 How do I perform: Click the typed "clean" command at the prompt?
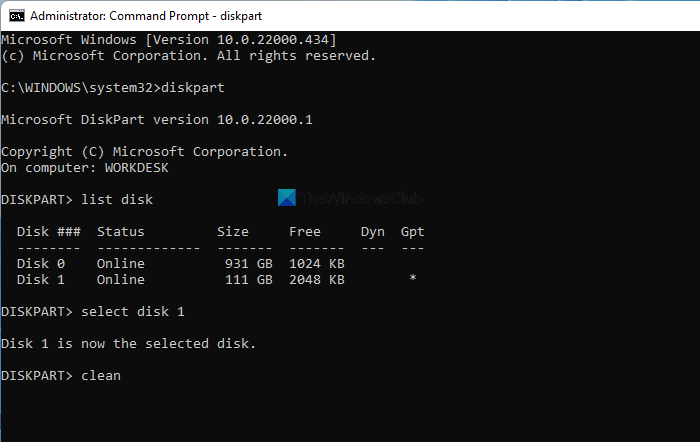[101, 376]
